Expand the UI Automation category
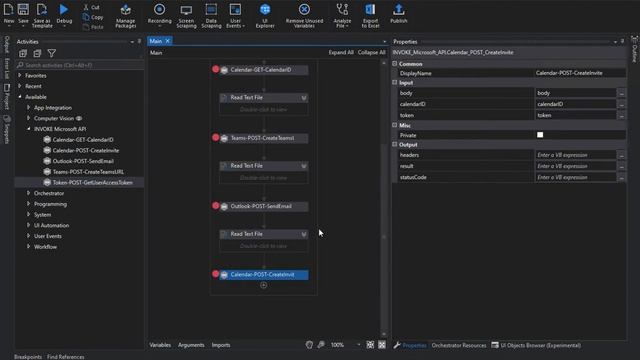This screenshot has height=360, width=640. [28, 225]
